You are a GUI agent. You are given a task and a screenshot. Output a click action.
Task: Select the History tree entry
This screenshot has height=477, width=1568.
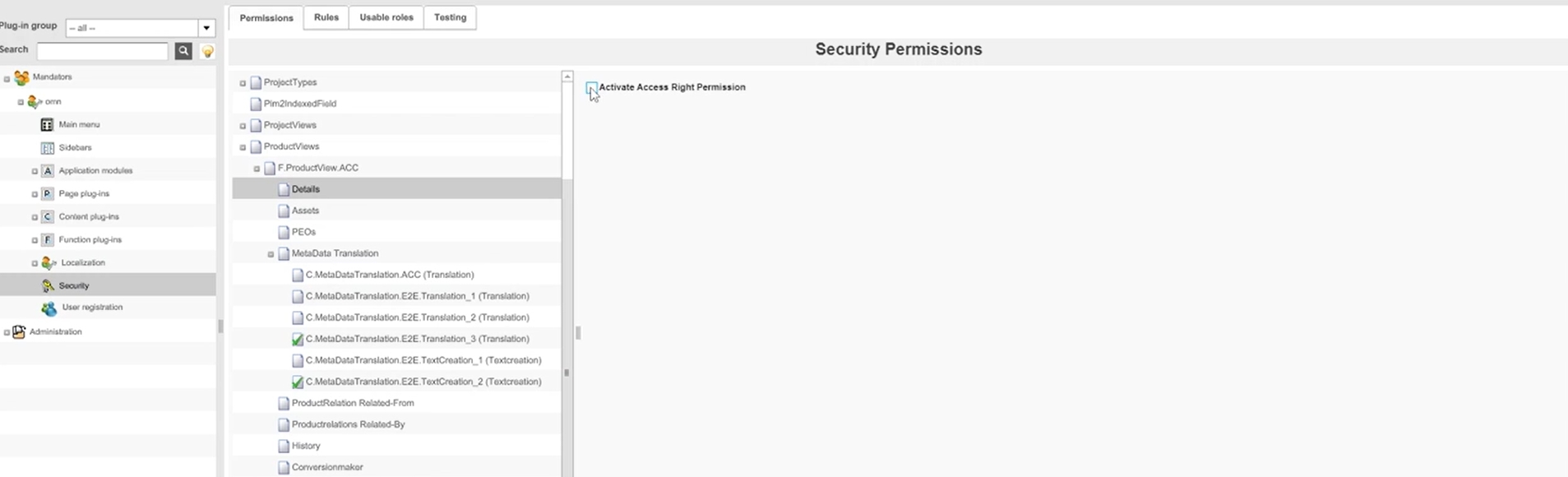[x=306, y=446]
